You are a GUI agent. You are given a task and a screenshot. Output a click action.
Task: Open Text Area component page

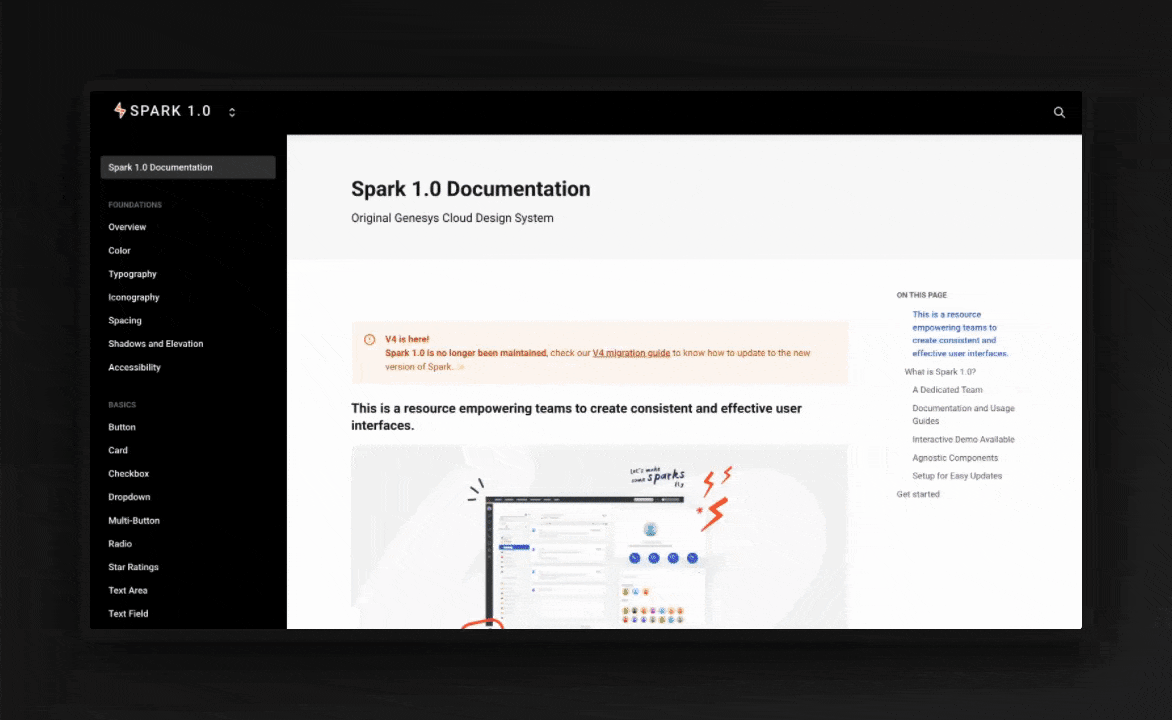coord(128,590)
